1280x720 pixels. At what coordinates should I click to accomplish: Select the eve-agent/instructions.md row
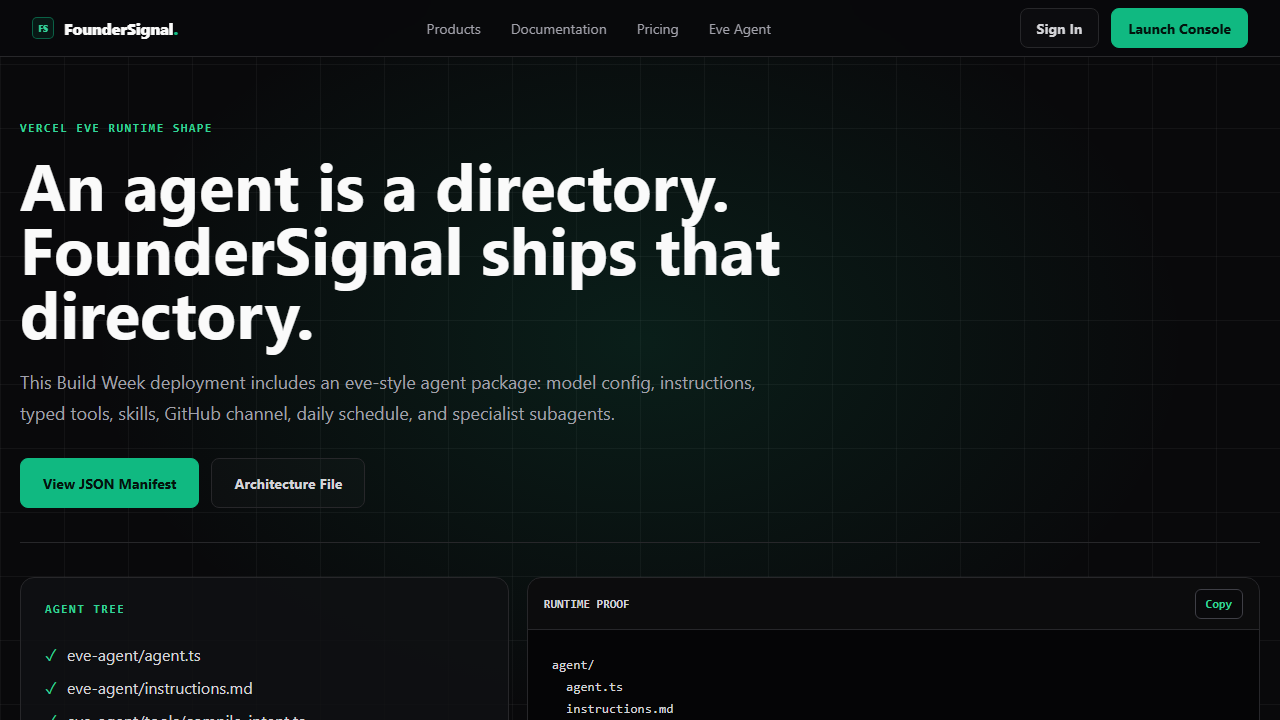264,689
